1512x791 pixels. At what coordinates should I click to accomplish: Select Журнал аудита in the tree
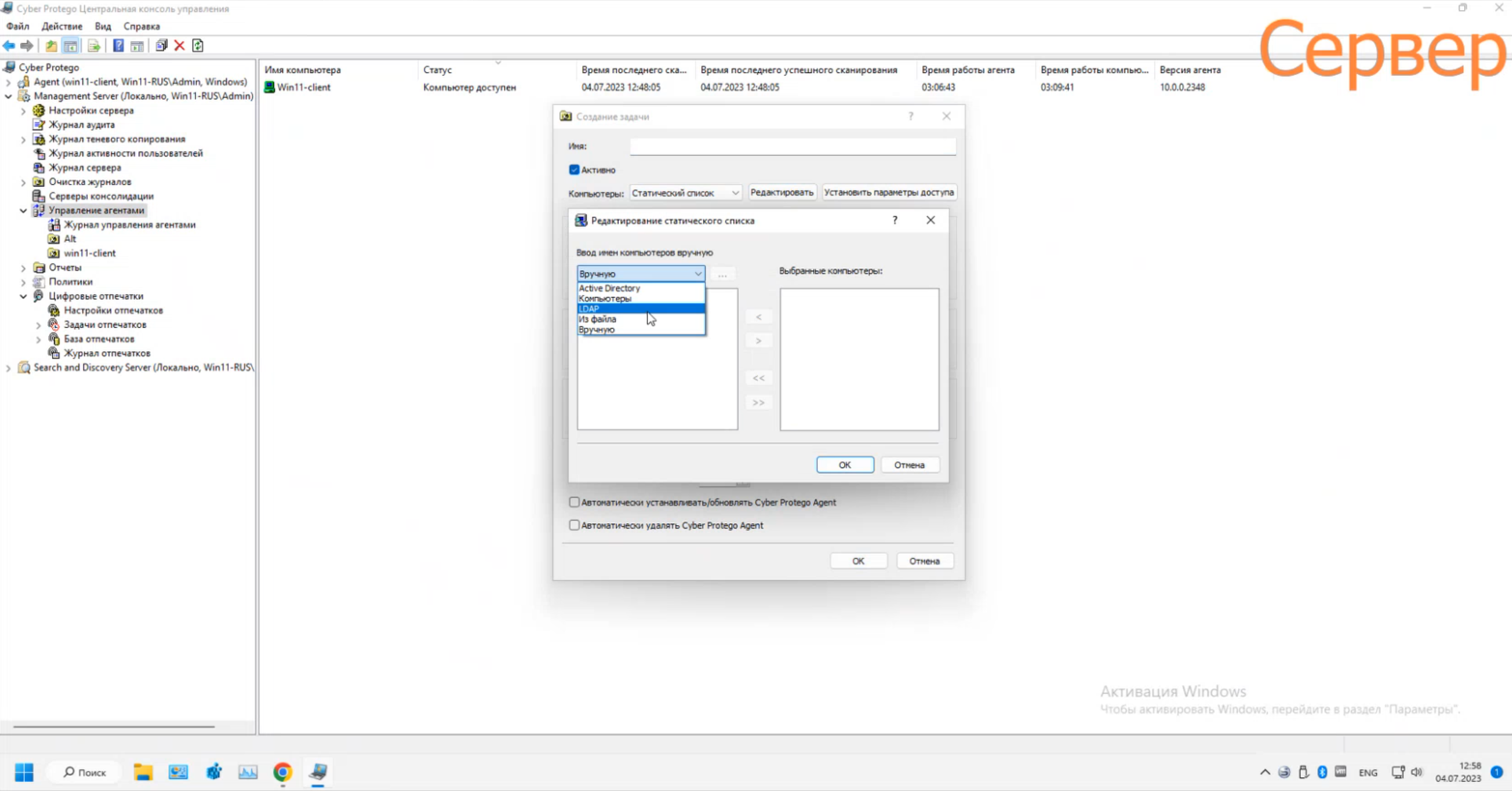point(81,124)
